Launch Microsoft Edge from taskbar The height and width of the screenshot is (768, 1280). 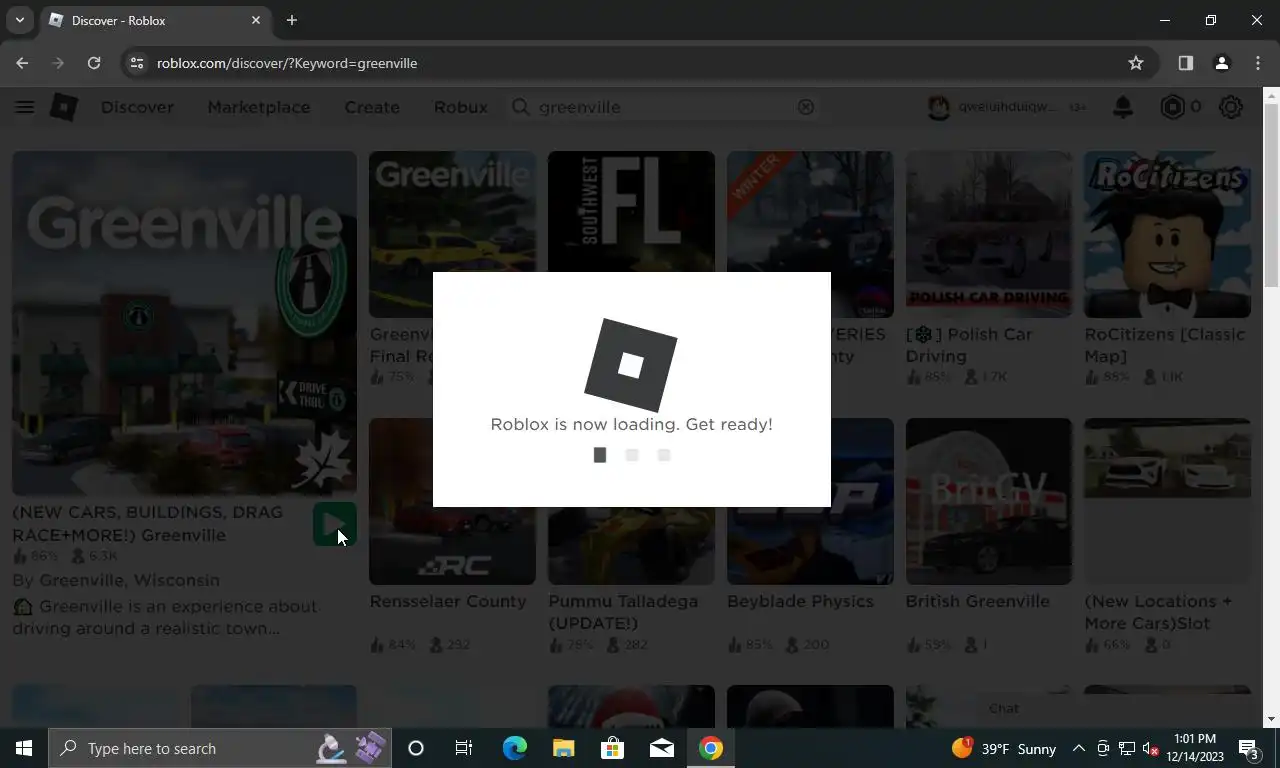[514, 748]
